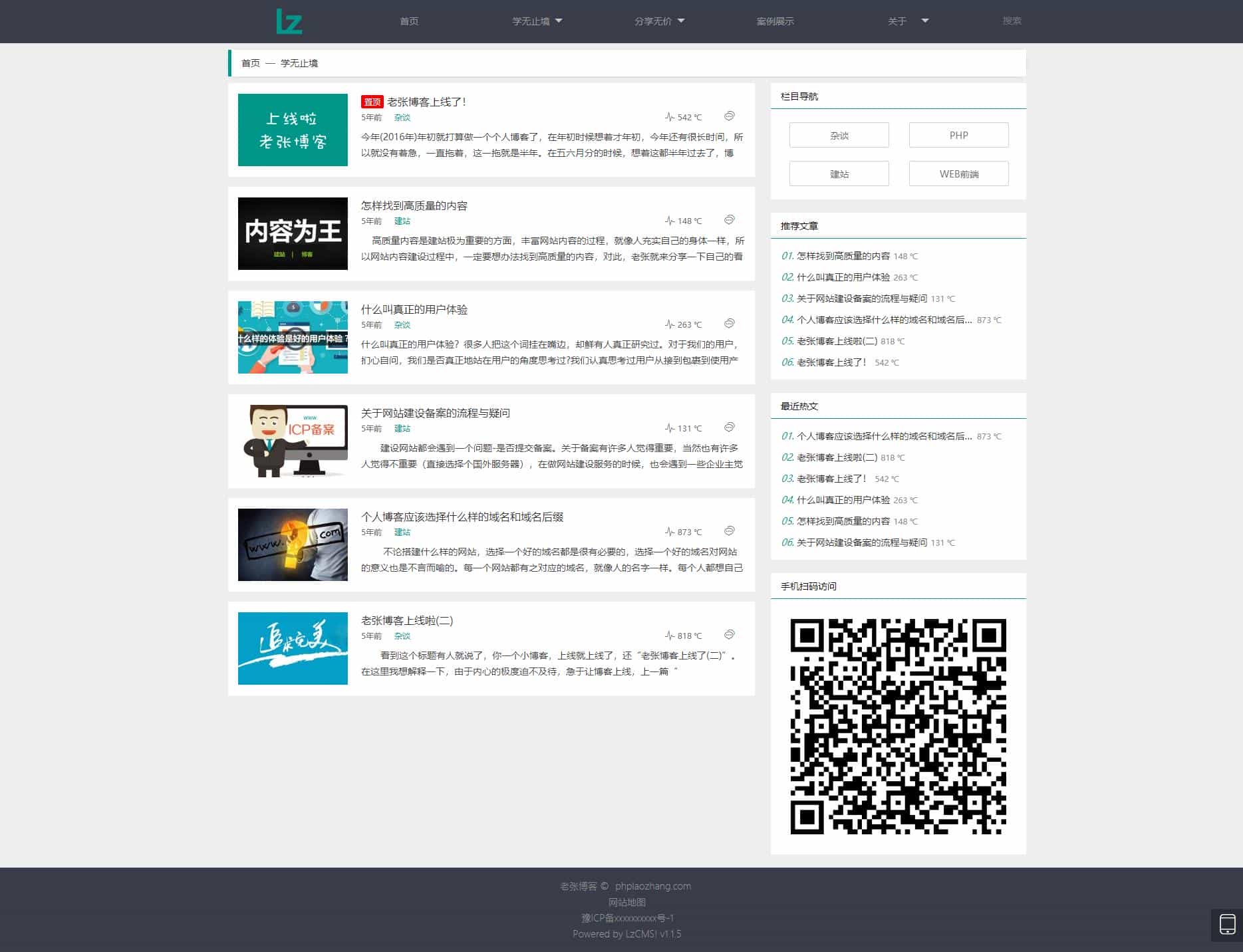Click the red 置顶 pinned badge
This screenshot has width=1243, height=952.
pos(372,102)
